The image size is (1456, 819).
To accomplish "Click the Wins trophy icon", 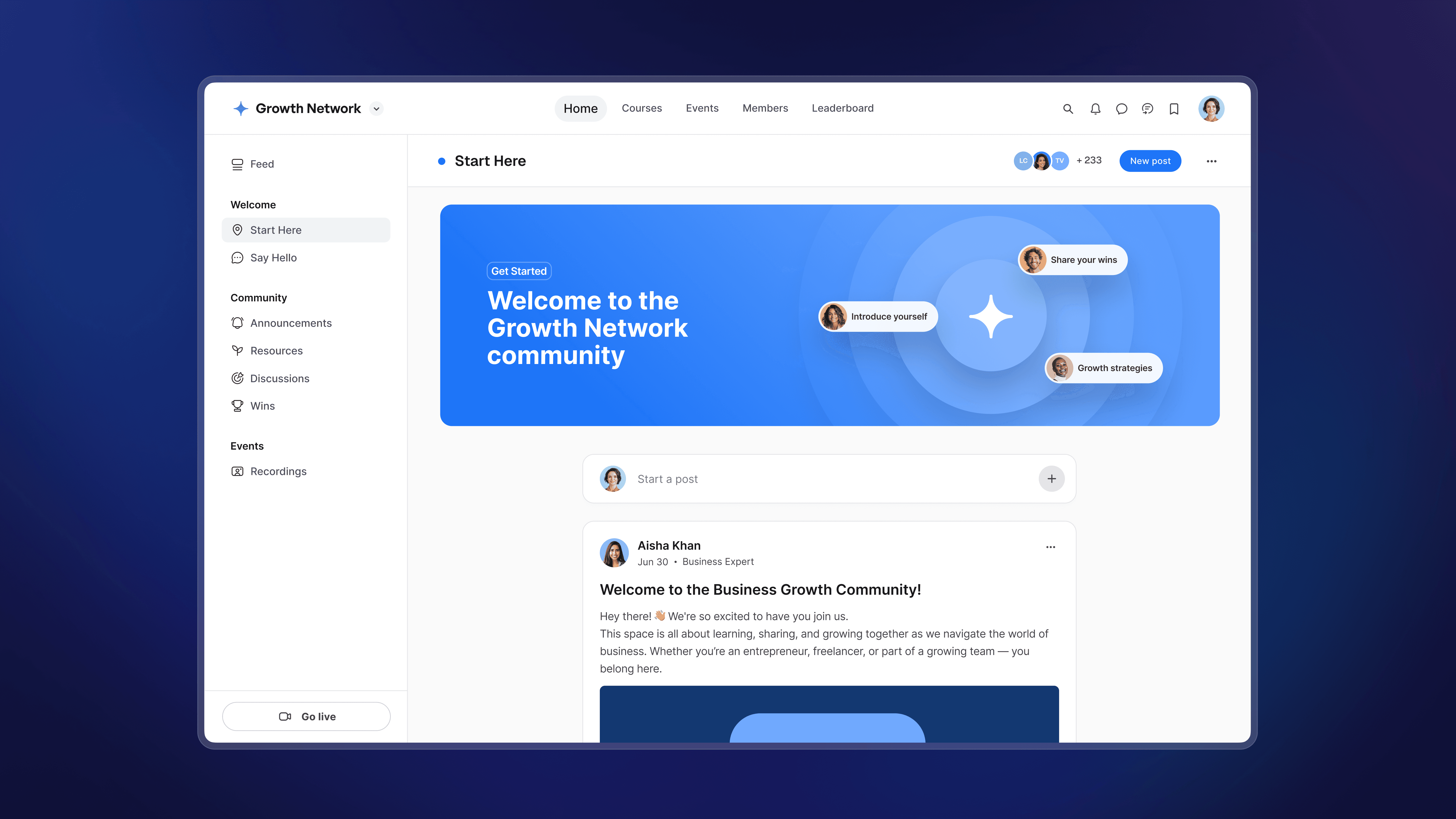I will (237, 406).
